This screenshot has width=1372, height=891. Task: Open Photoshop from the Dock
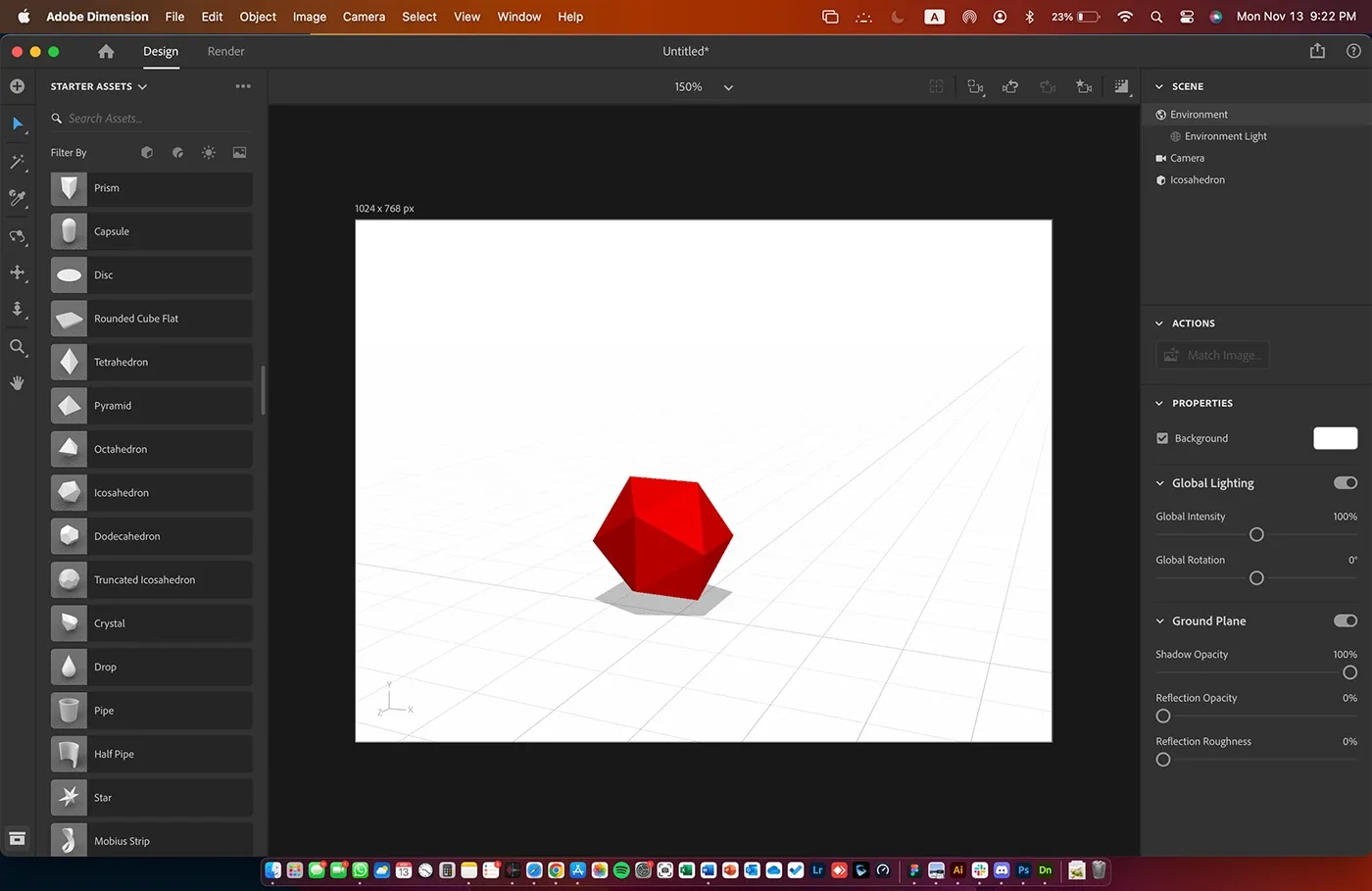point(1023,869)
